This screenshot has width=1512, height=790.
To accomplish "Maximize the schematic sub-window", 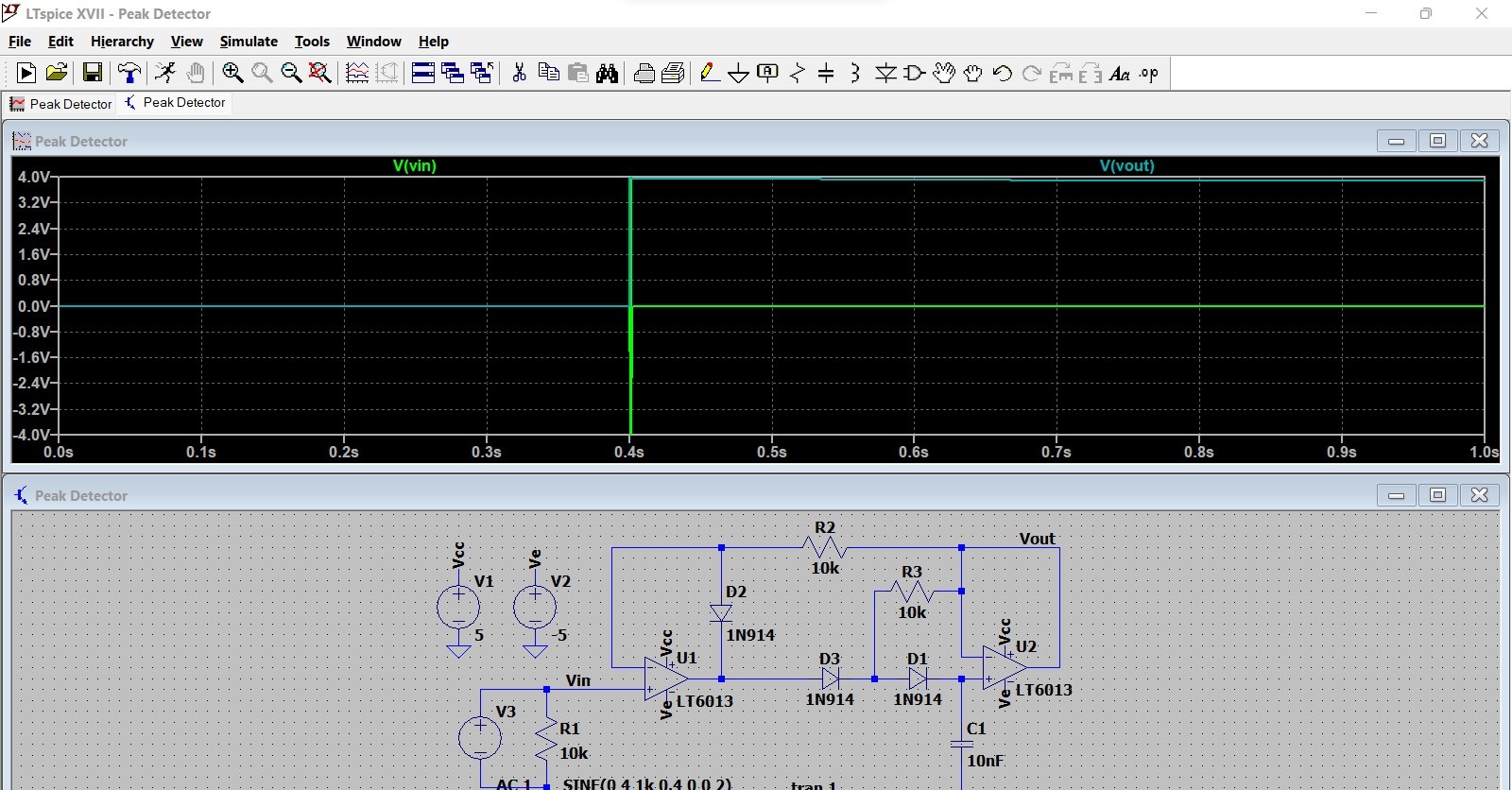I will click(x=1437, y=495).
